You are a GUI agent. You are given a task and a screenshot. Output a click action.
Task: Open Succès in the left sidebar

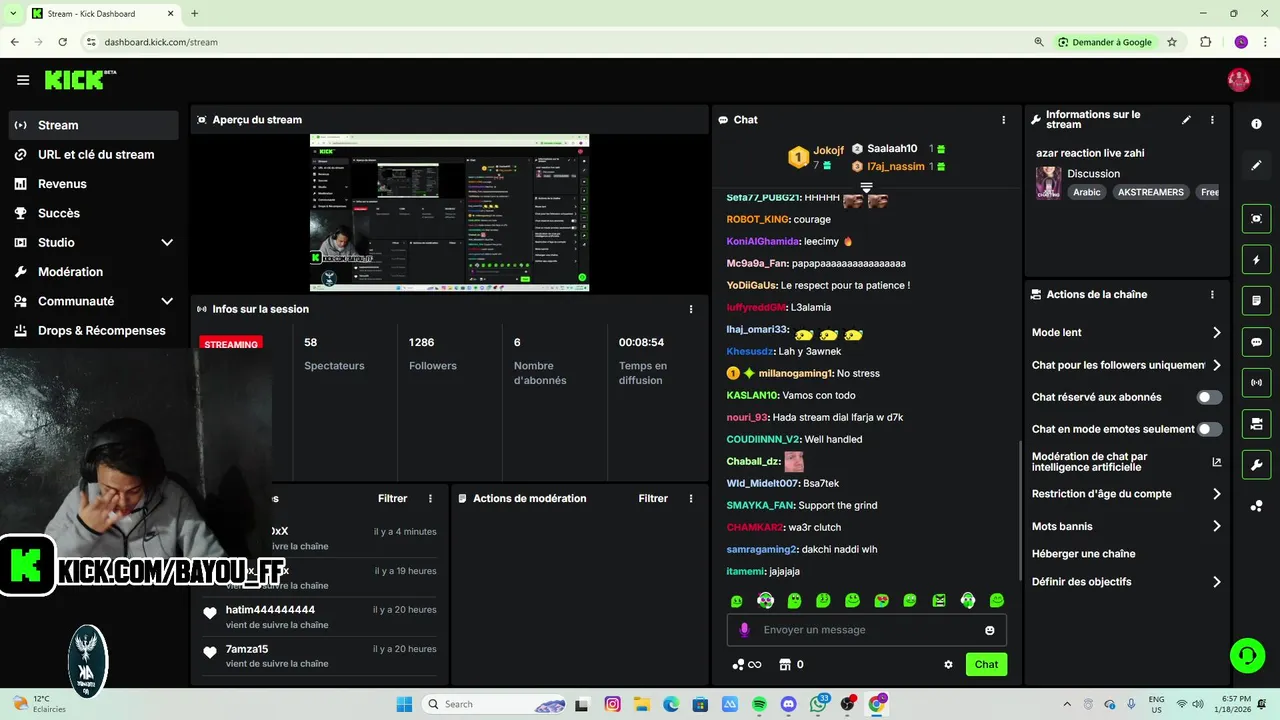(x=94, y=213)
